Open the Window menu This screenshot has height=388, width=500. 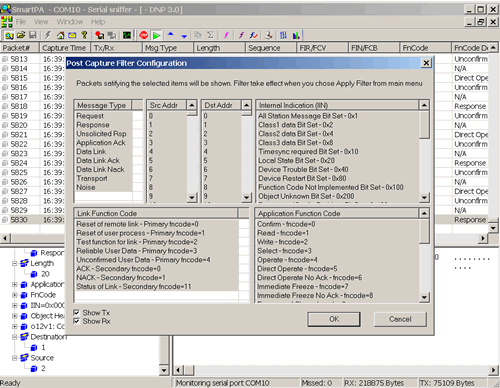point(70,22)
